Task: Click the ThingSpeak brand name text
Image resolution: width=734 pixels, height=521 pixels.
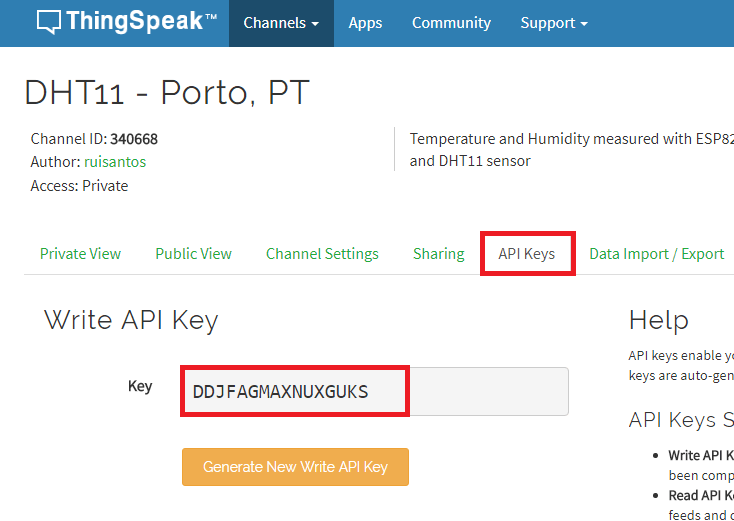Action: [x=140, y=22]
